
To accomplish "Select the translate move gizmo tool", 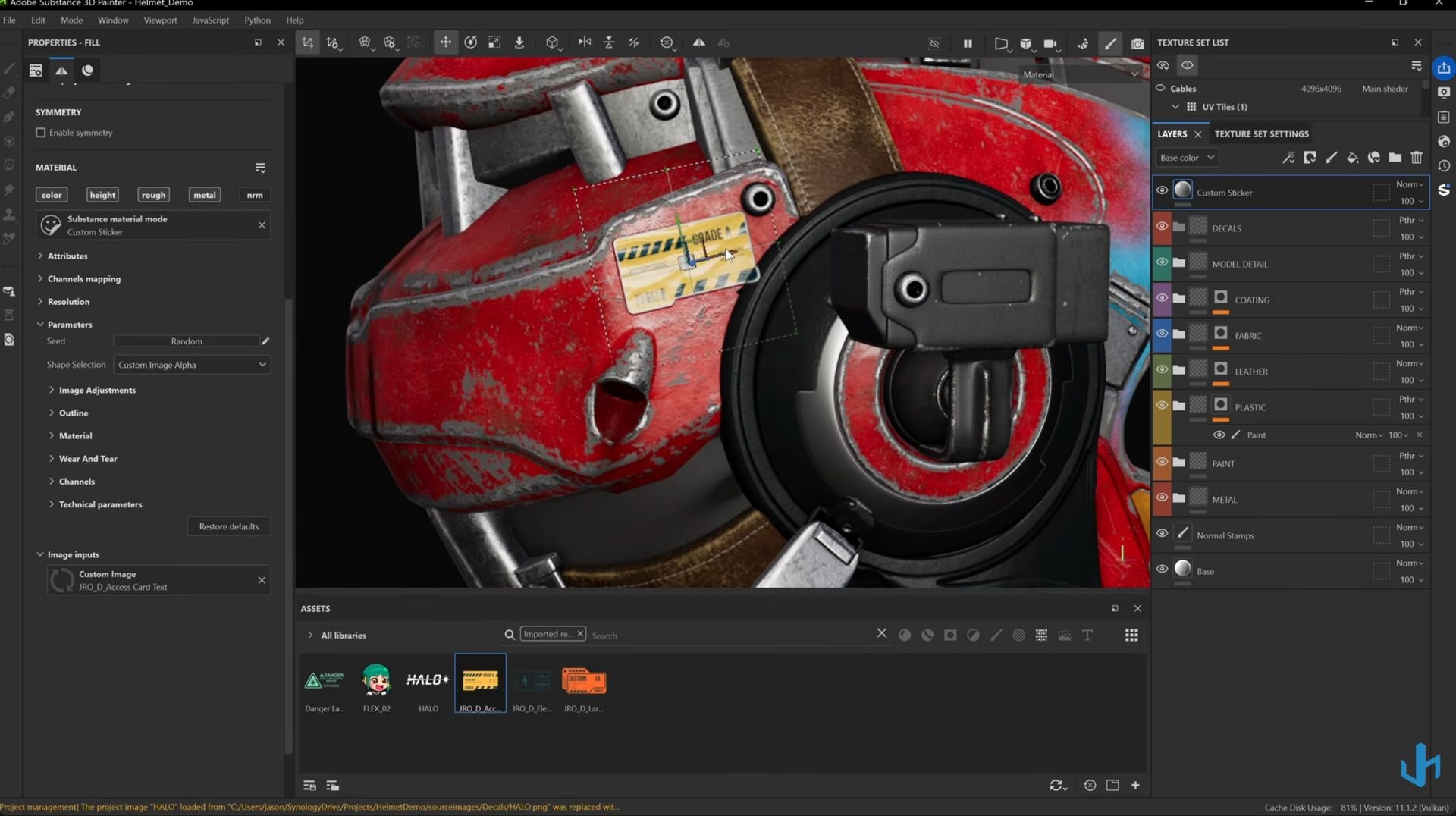I will 445,42.
